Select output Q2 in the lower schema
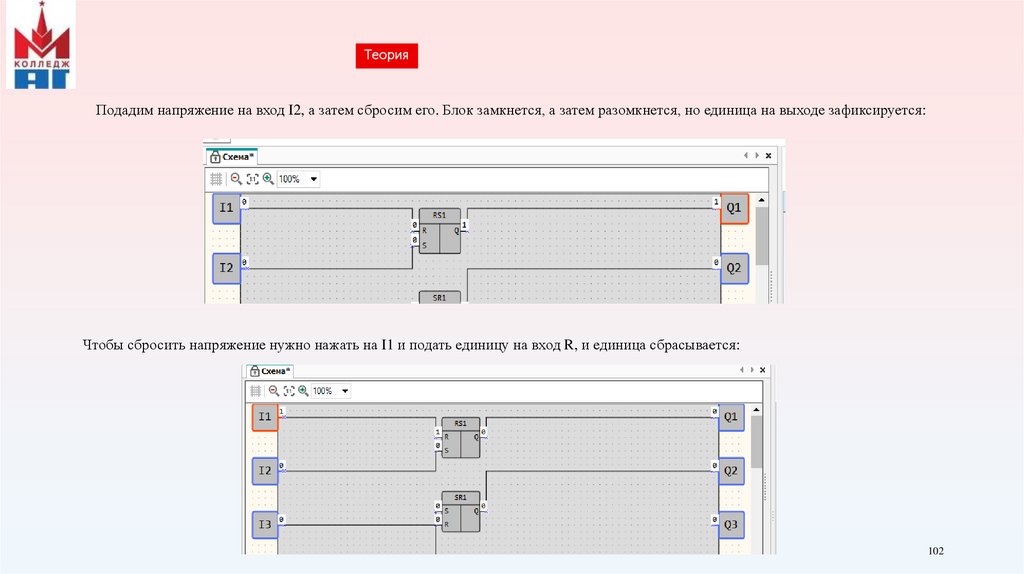 [731, 471]
